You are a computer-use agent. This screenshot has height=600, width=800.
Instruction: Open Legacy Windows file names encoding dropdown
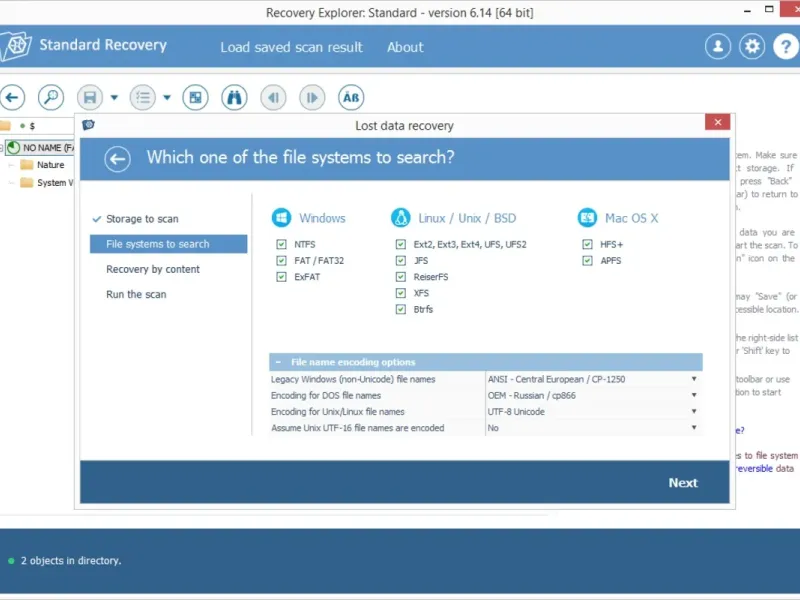693,379
